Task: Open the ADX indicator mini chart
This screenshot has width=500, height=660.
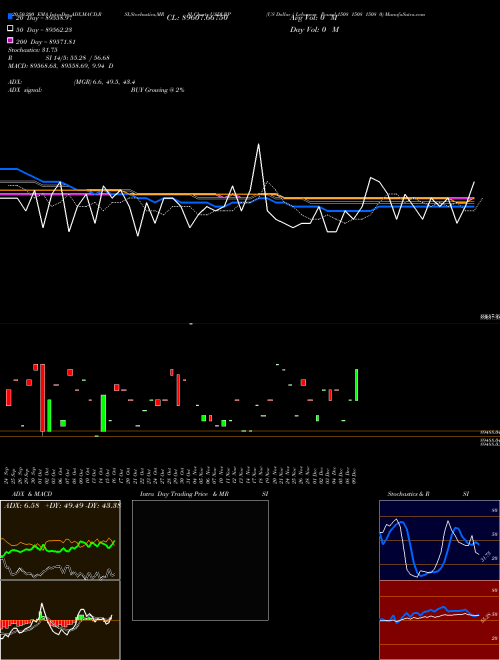Action: [x=60, y=540]
